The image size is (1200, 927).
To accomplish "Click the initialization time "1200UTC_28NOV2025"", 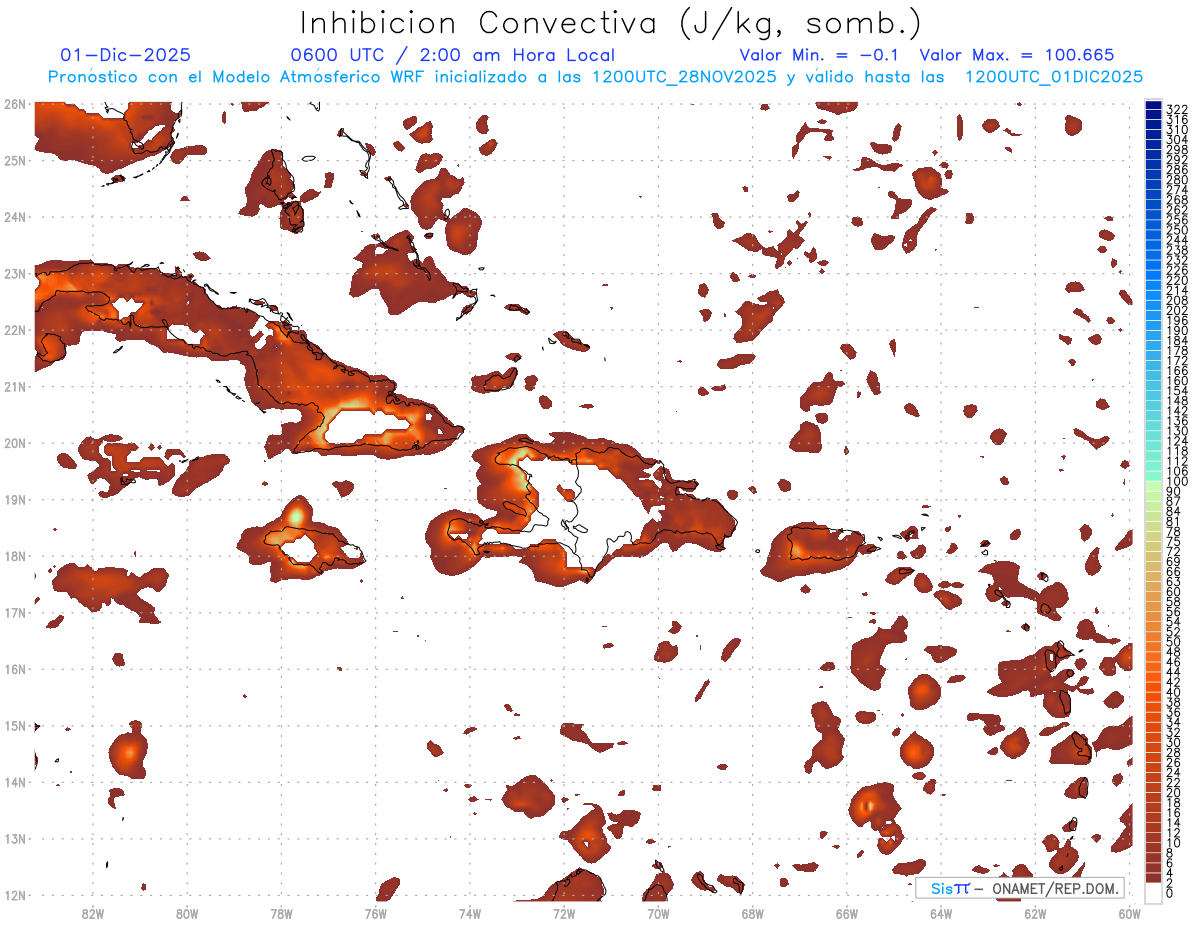I will click(x=685, y=77).
